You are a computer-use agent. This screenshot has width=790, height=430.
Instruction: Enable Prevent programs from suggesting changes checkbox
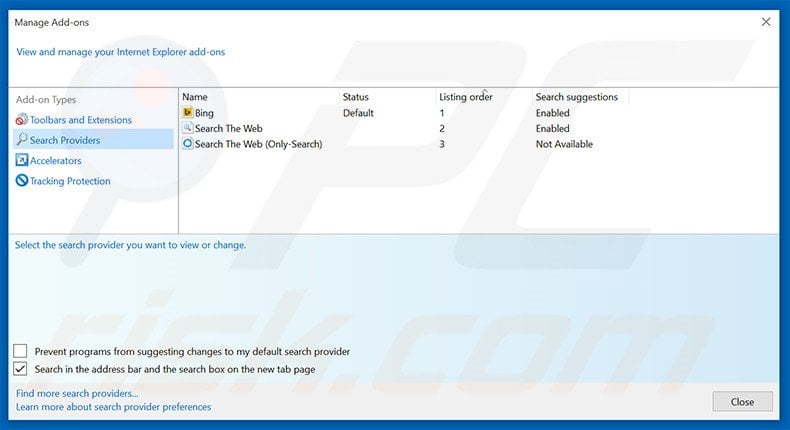tap(20, 351)
